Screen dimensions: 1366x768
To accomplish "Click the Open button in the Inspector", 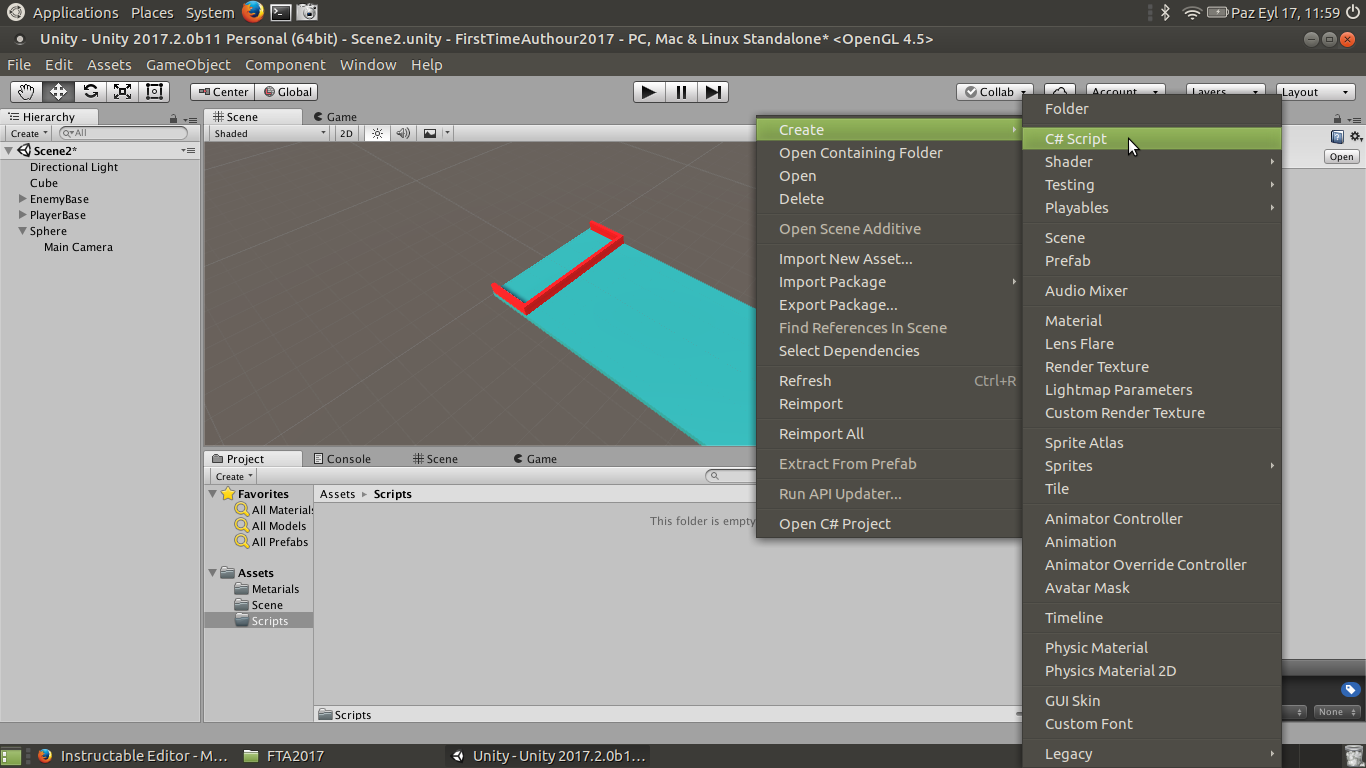I will coord(1341,157).
